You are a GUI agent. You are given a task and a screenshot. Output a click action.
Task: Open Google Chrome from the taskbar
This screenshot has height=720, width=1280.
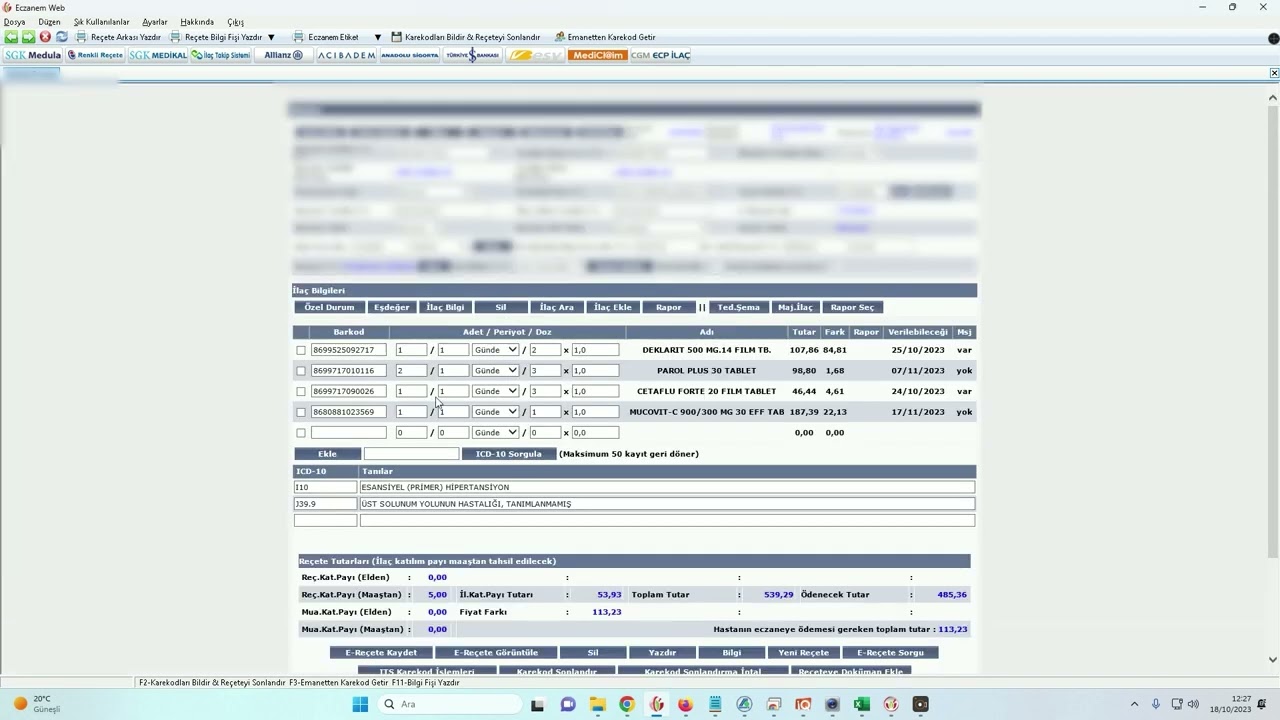coord(626,704)
